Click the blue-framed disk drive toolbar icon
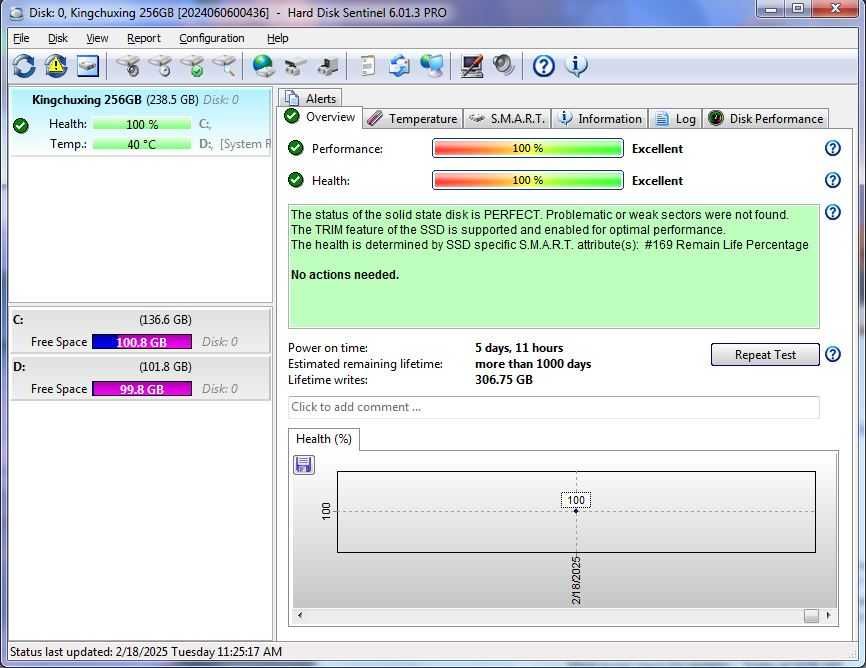Screen dimensions: 866x668 coord(88,66)
